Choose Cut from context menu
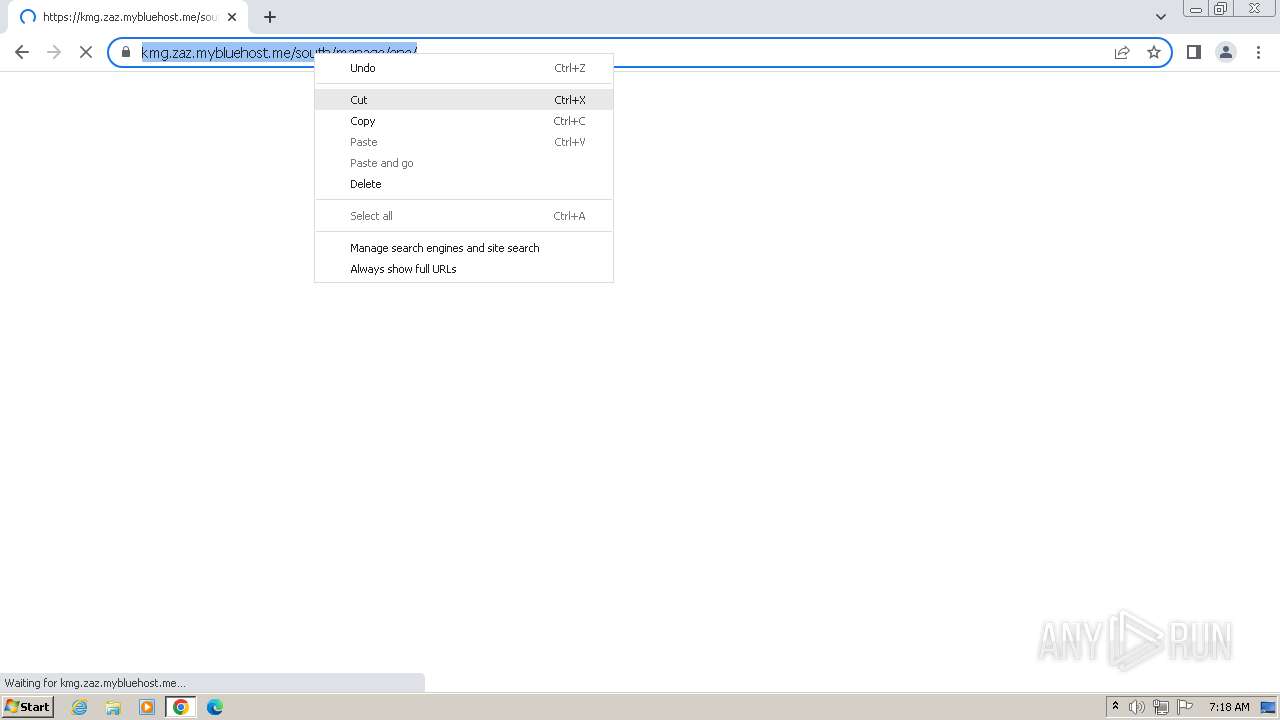The image size is (1280, 720). (464, 100)
